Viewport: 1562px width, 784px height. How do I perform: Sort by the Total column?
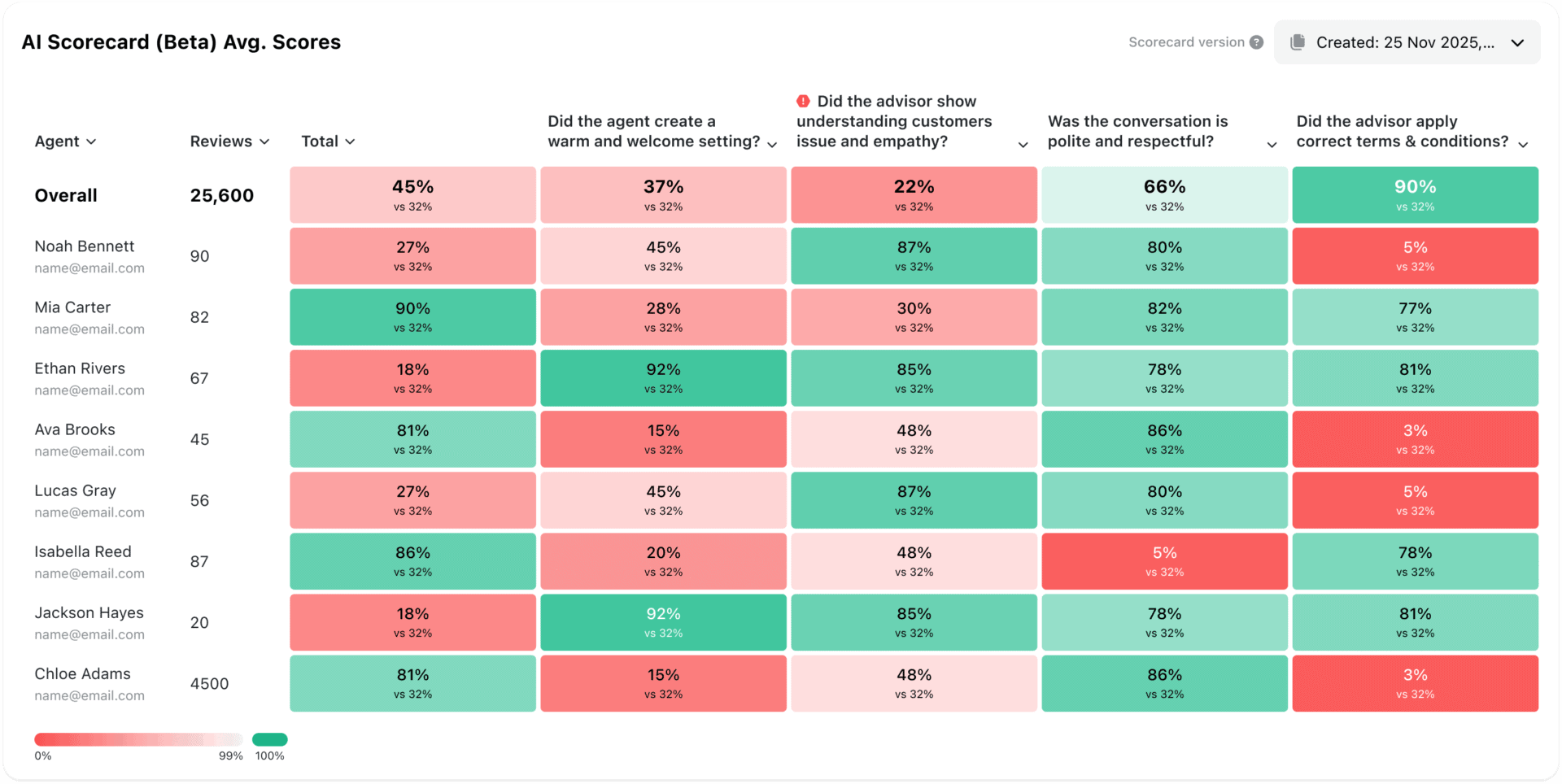(x=328, y=142)
